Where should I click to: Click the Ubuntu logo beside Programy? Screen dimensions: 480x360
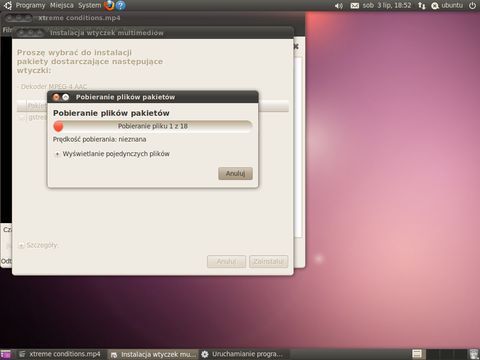(x=8, y=5)
